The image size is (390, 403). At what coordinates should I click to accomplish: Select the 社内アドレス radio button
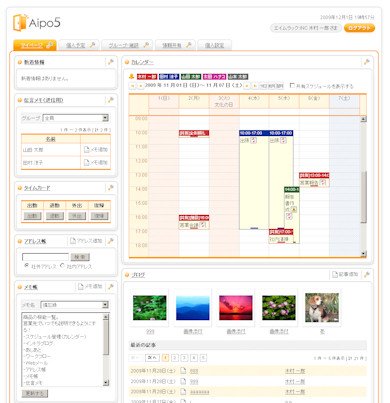62,266
